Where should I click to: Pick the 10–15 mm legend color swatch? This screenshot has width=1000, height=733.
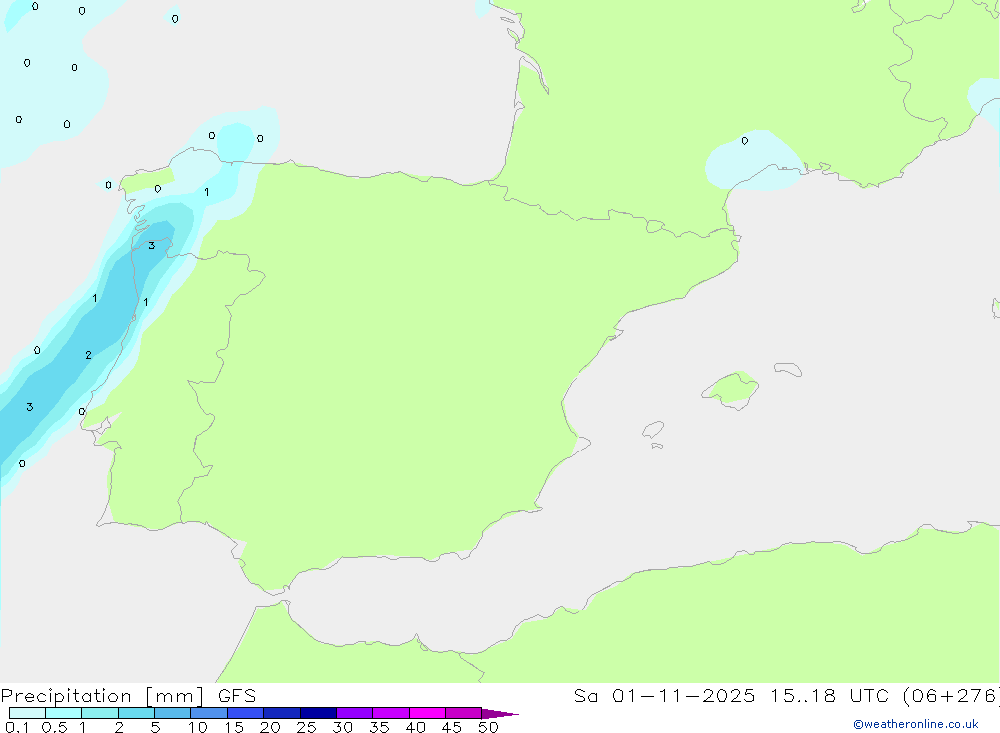pyautogui.click(x=209, y=713)
